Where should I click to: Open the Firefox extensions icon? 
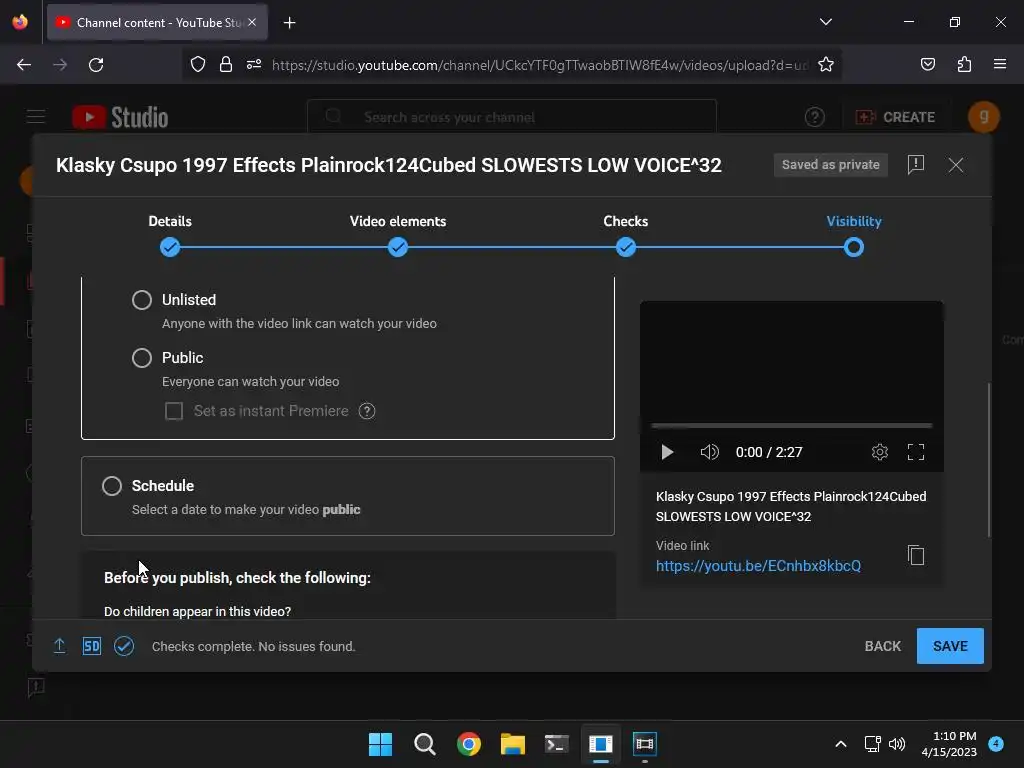tap(964, 64)
